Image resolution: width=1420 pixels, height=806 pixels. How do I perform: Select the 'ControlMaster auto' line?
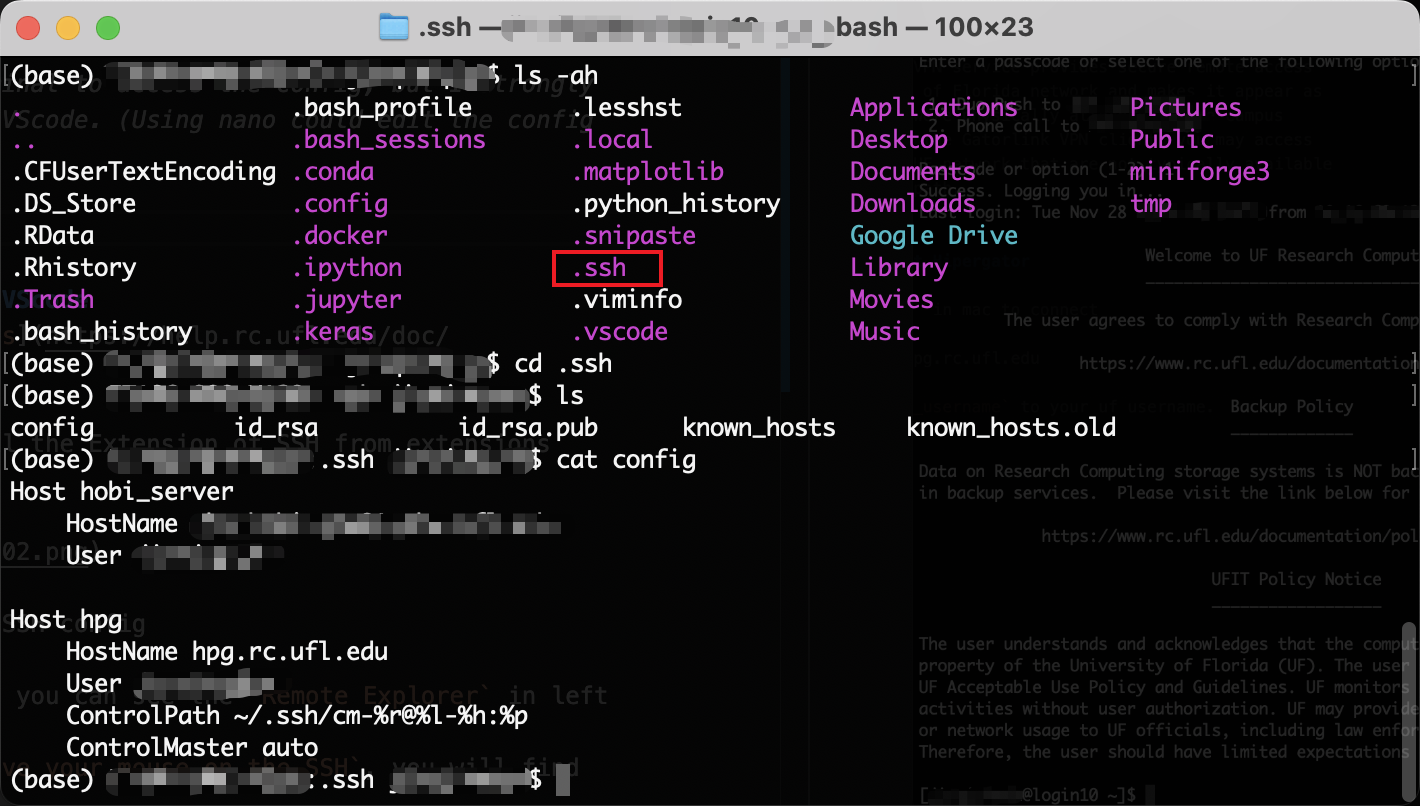click(192, 747)
